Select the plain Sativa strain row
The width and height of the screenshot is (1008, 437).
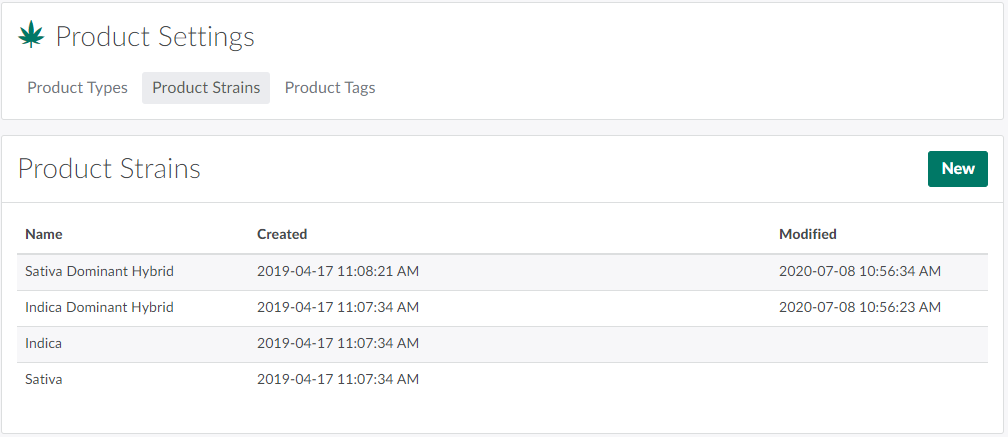click(x=43, y=379)
